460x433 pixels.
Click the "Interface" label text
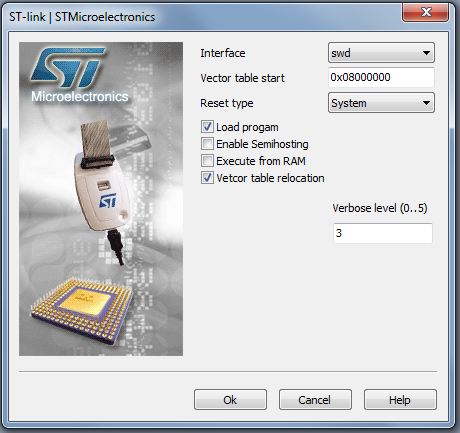pyautogui.click(x=223, y=53)
